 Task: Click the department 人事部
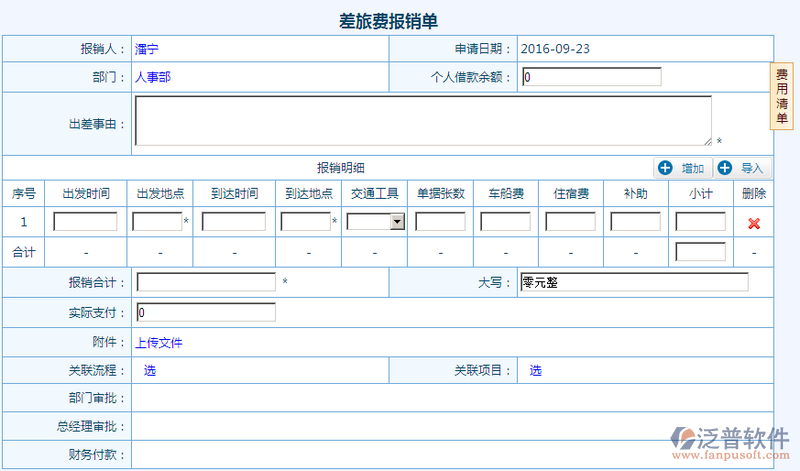153,77
